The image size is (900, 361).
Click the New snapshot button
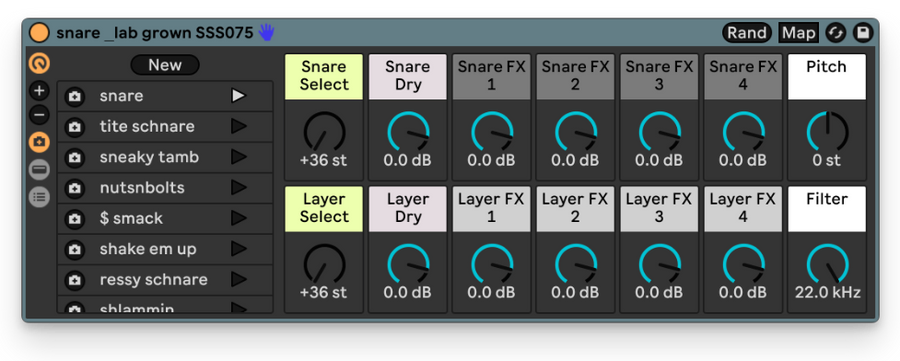coord(165,65)
